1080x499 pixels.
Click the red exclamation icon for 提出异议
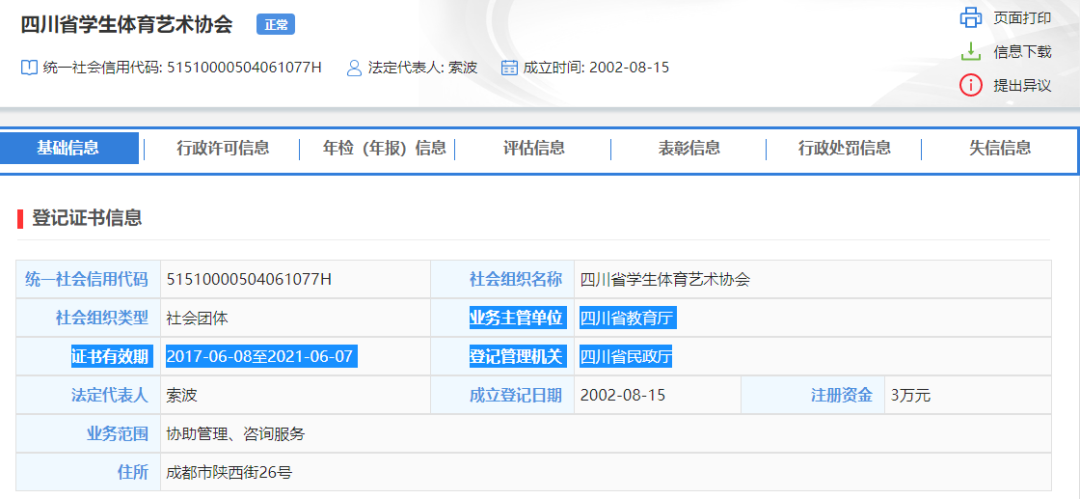click(x=970, y=85)
